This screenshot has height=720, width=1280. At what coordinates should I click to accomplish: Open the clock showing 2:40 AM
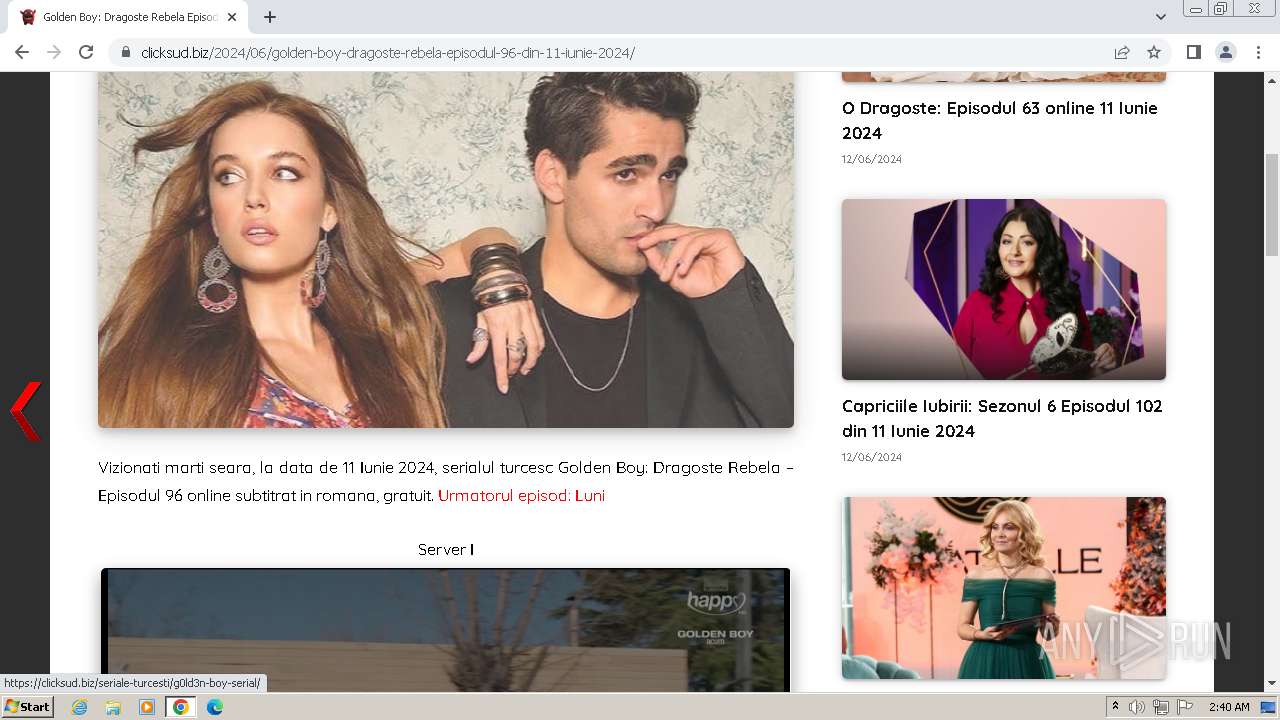(x=1229, y=707)
